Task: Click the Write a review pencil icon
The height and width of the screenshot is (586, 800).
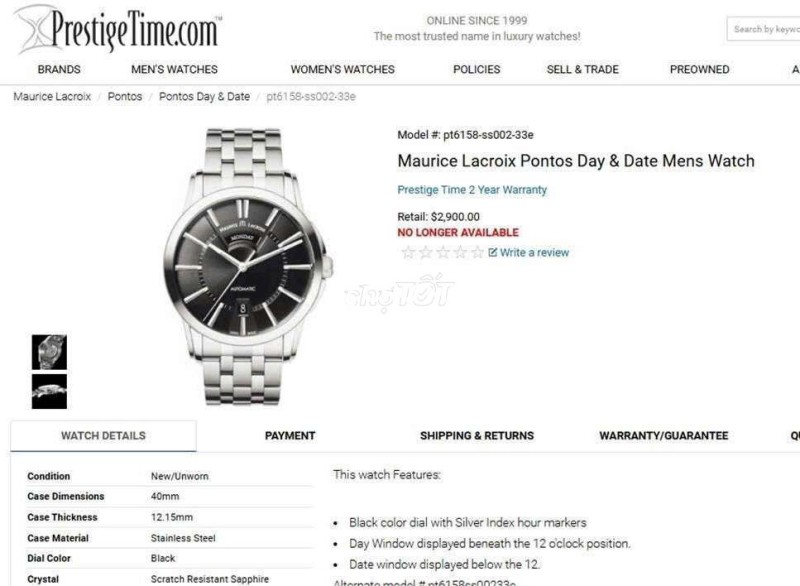Action: [x=492, y=252]
